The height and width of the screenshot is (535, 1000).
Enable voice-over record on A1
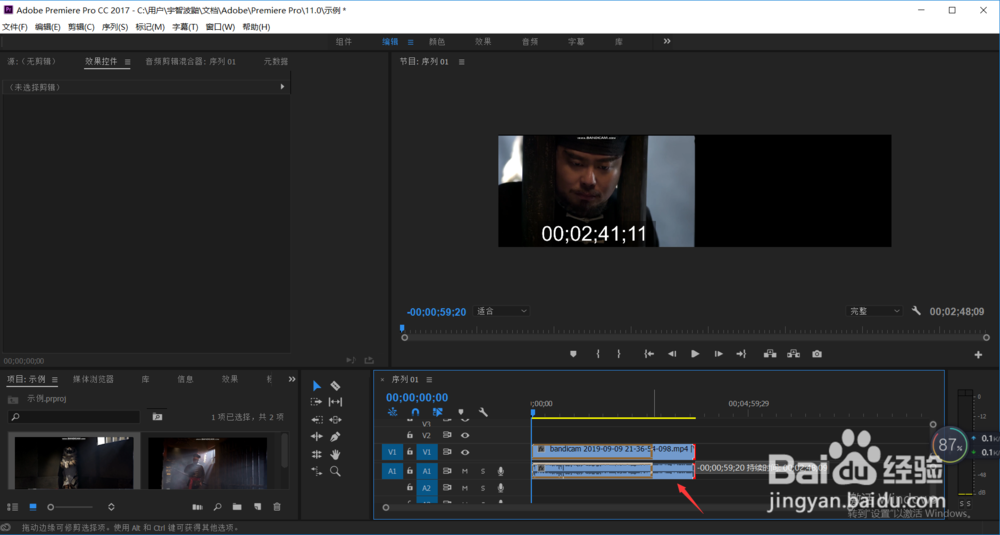tap(501, 471)
